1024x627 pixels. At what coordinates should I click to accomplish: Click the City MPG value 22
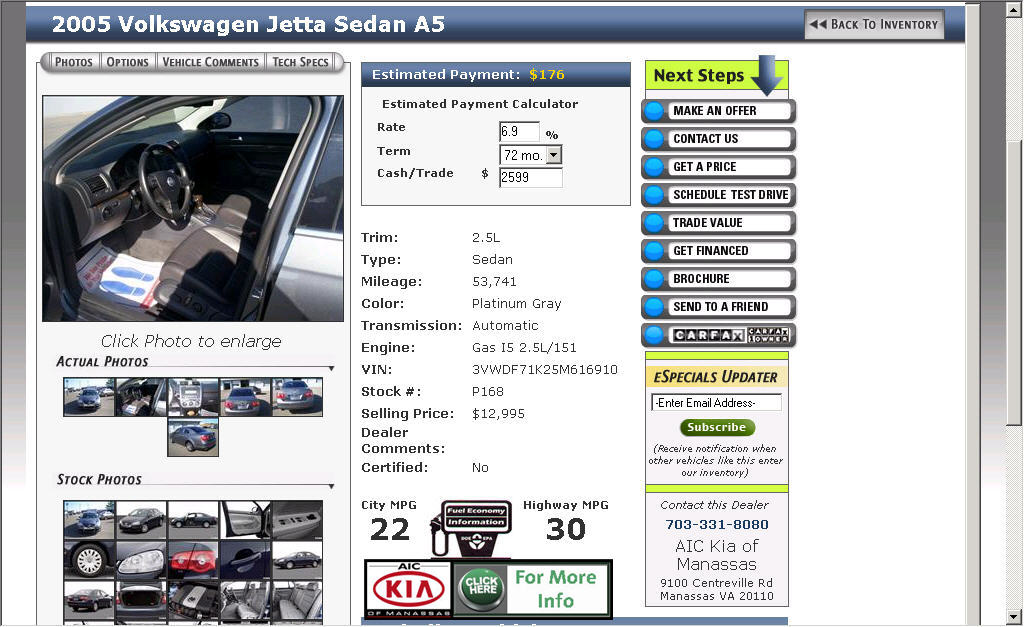[389, 529]
